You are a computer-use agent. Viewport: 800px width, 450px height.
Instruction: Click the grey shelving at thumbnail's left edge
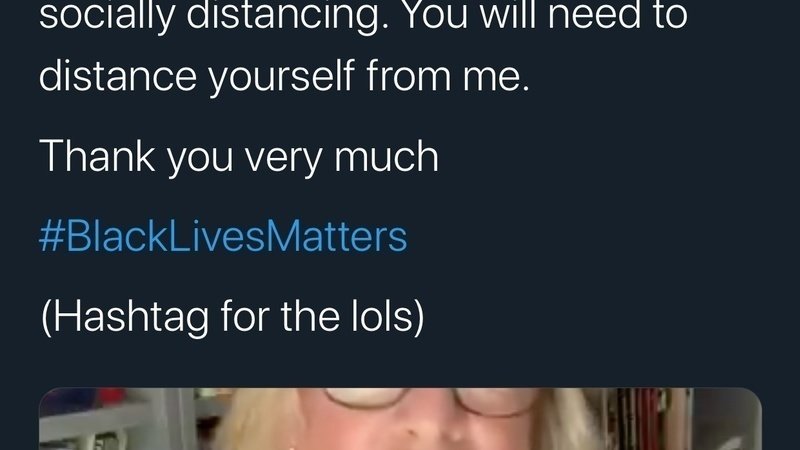(x=115, y=421)
